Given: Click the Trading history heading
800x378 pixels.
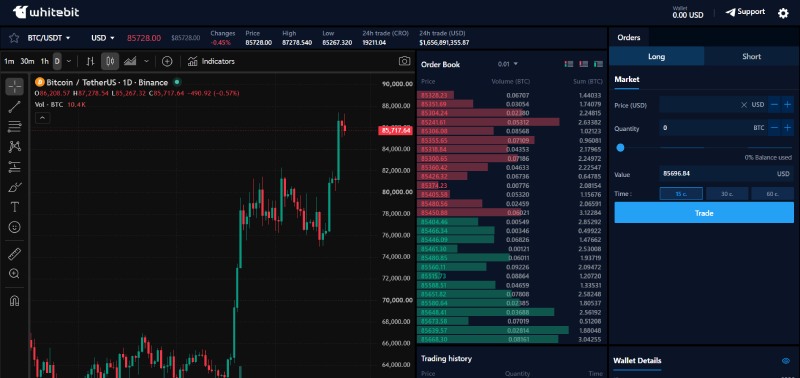Looking at the screenshot, I should [446, 359].
